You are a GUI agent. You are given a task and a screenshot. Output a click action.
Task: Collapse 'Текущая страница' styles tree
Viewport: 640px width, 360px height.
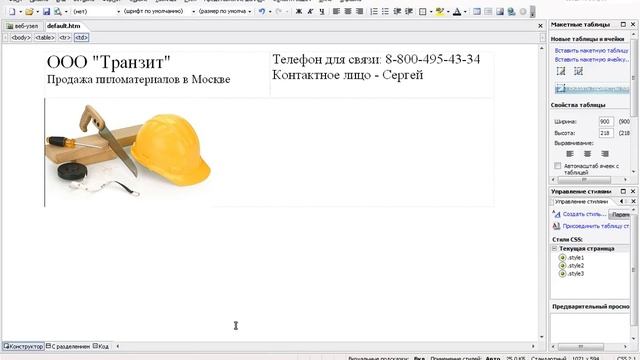click(x=554, y=249)
